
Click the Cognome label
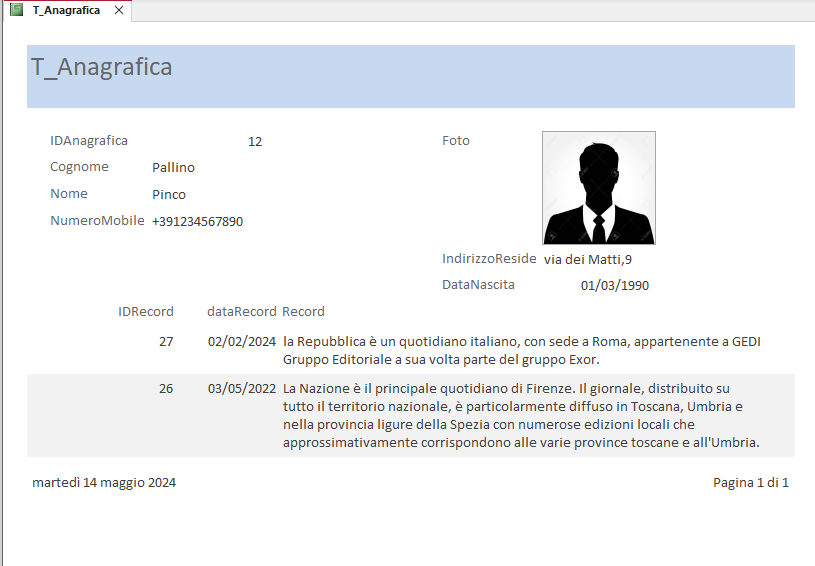coord(79,167)
